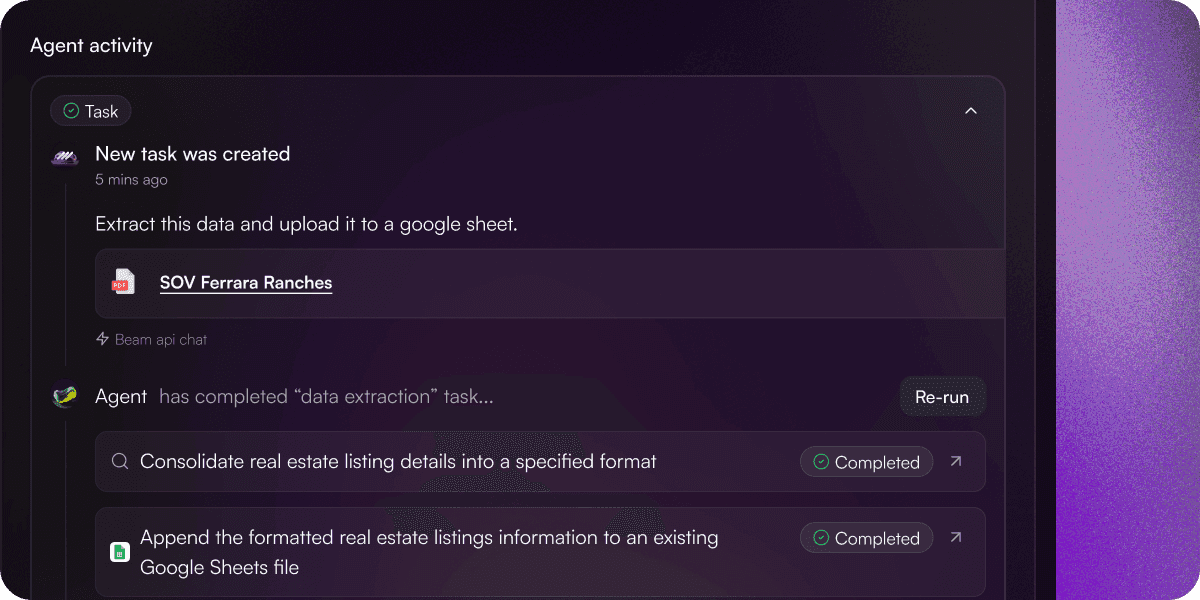Image resolution: width=1200 pixels, height=600 pixels.
Task: Select 'Consolidate real estate listing details' row
Action: pyautogui.click(x=540, y=461)
